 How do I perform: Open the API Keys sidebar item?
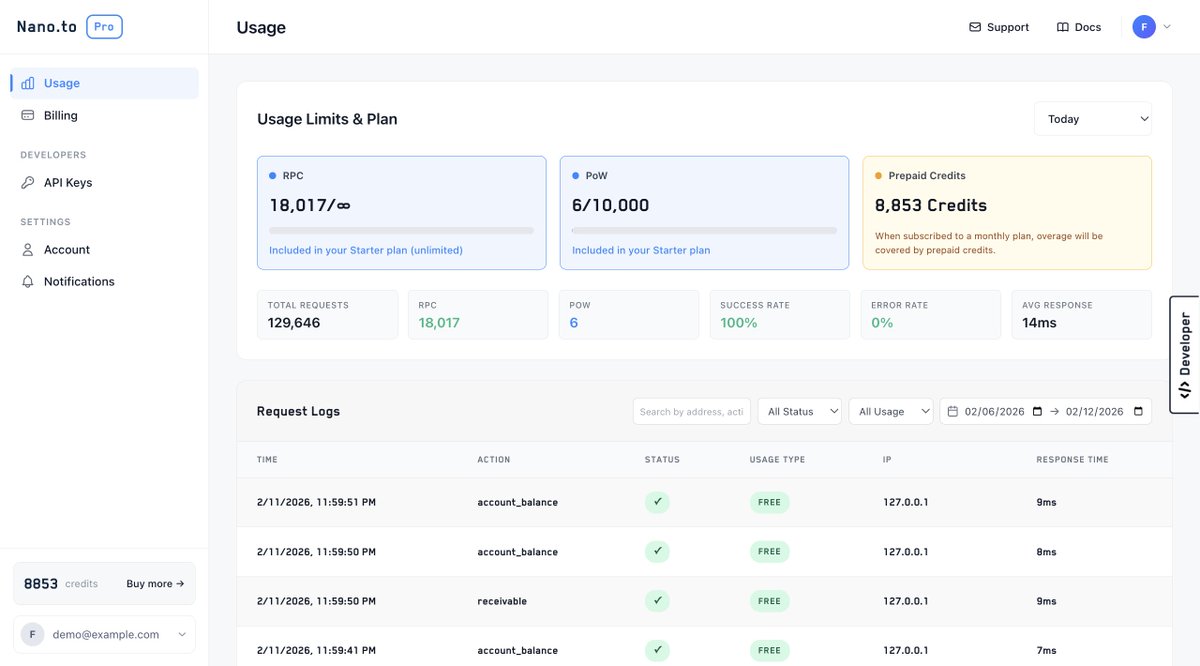point(104,182)
